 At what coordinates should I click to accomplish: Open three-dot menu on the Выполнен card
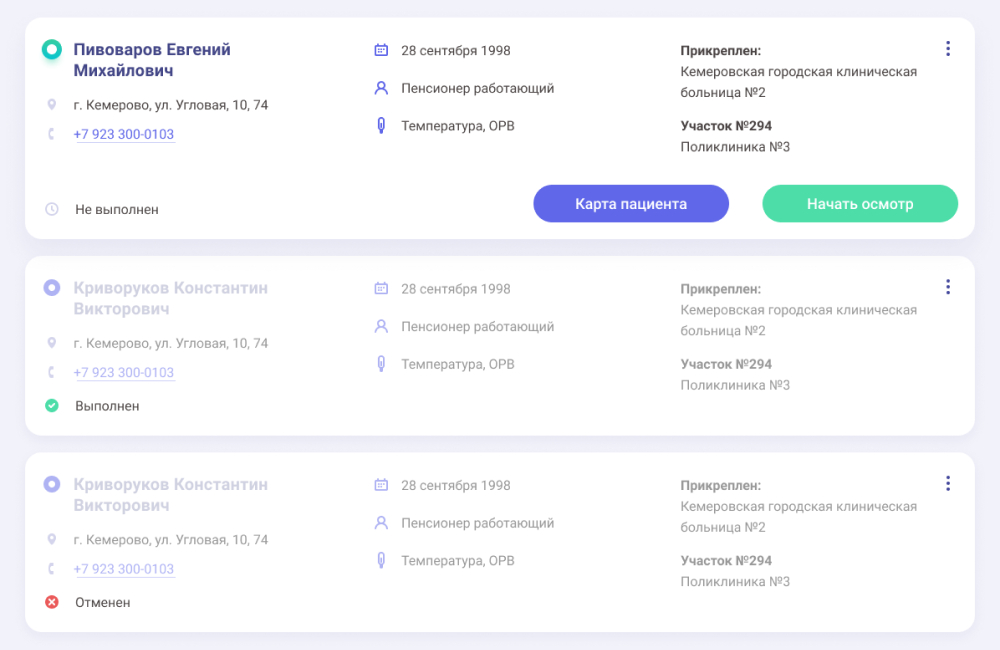pos(947,287)
